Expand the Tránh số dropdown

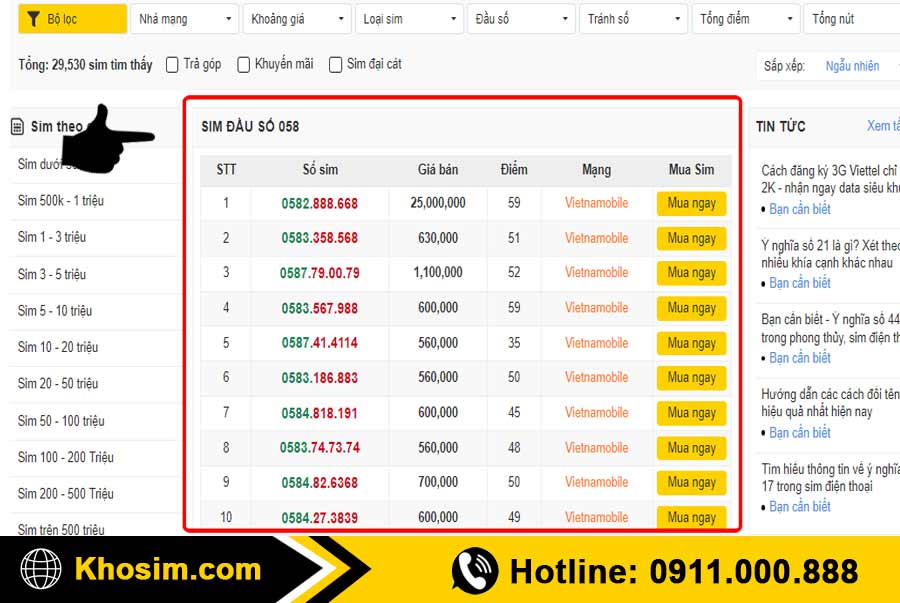pos(633,18)
